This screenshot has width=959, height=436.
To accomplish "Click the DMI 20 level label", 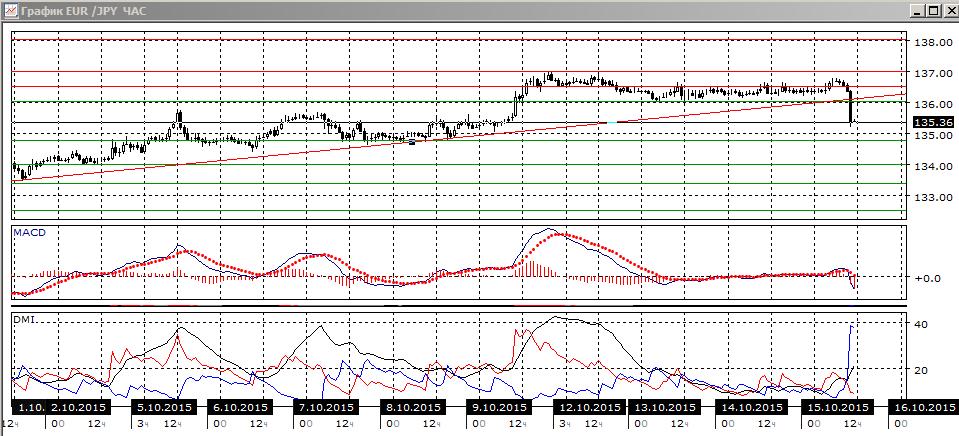I will (922, 369).
